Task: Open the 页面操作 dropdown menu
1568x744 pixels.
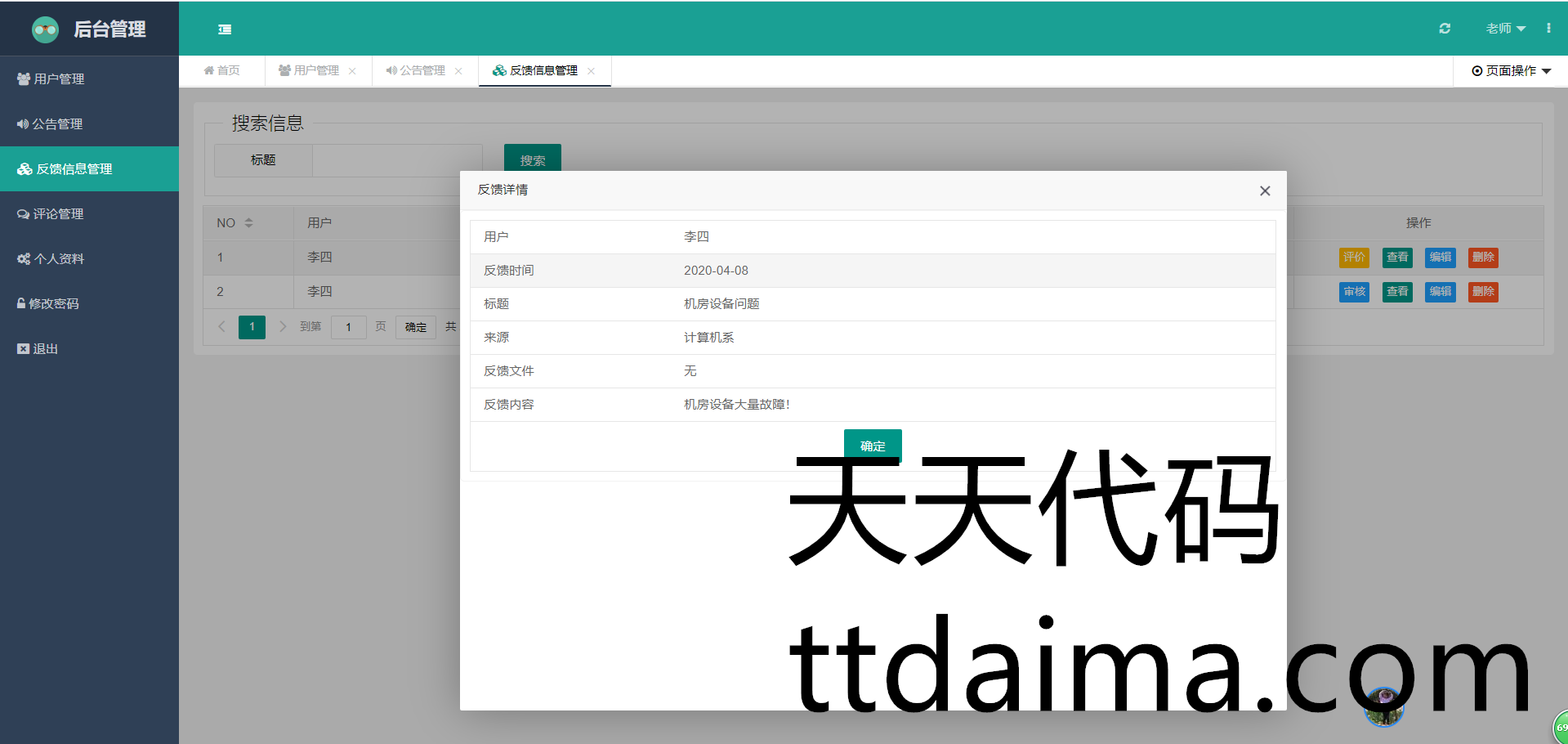Action: tap(1511, 71)
